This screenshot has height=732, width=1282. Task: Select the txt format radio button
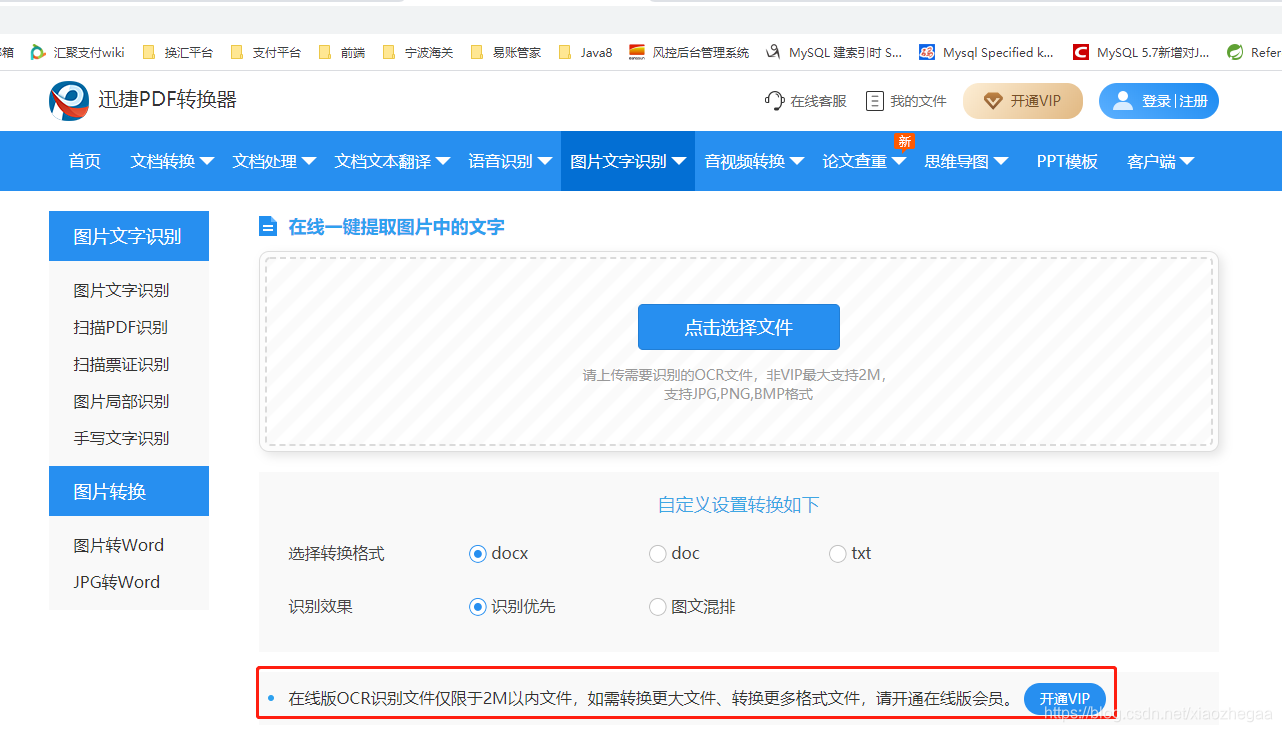(837, 554)
